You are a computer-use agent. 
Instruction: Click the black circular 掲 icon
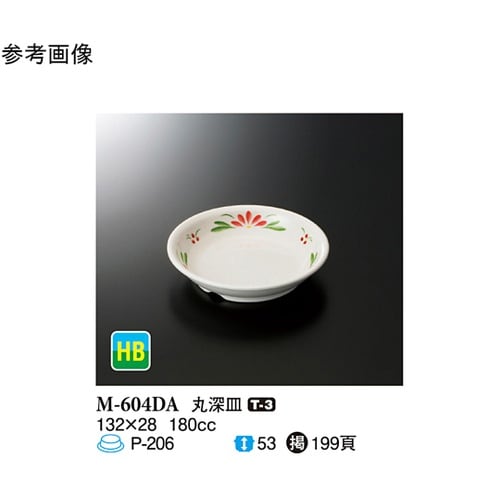(297, 444)
